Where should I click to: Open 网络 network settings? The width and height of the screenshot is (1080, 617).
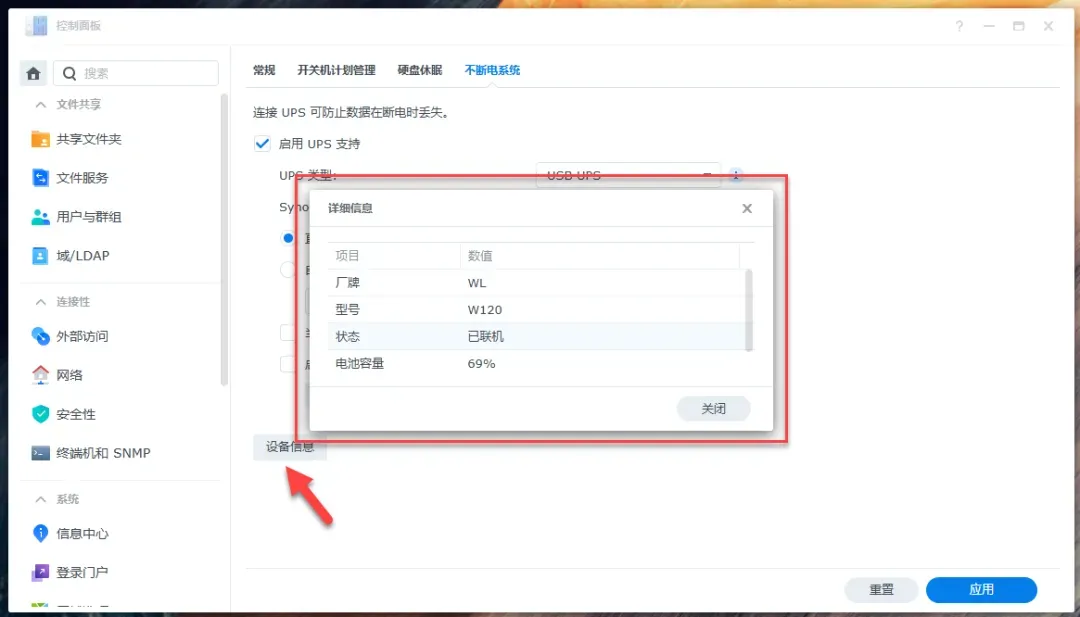pos(69,375)
